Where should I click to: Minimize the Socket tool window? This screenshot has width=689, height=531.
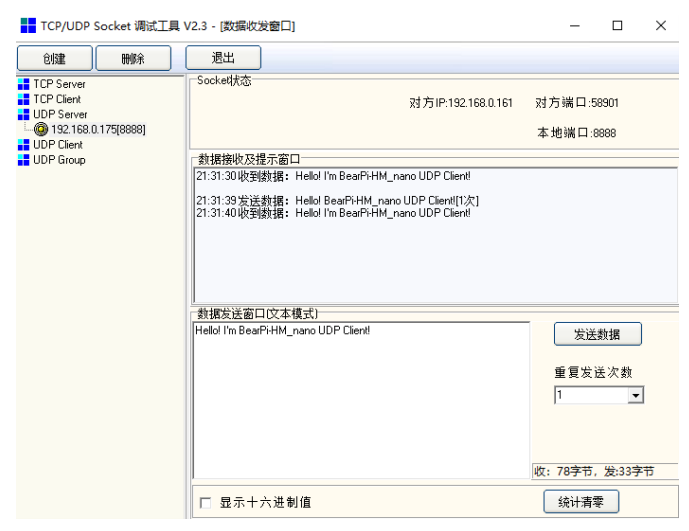point(575,26)
